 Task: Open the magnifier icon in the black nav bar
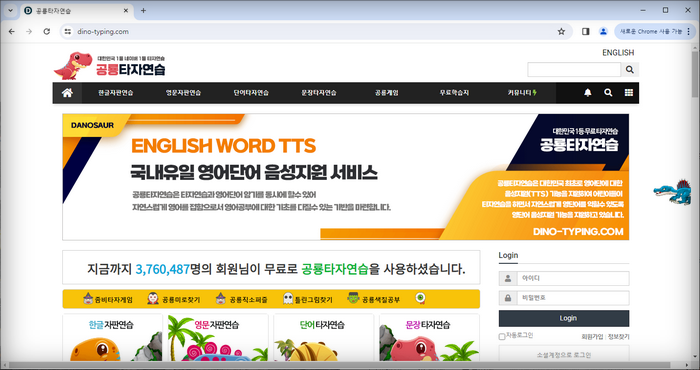(608, 93)
